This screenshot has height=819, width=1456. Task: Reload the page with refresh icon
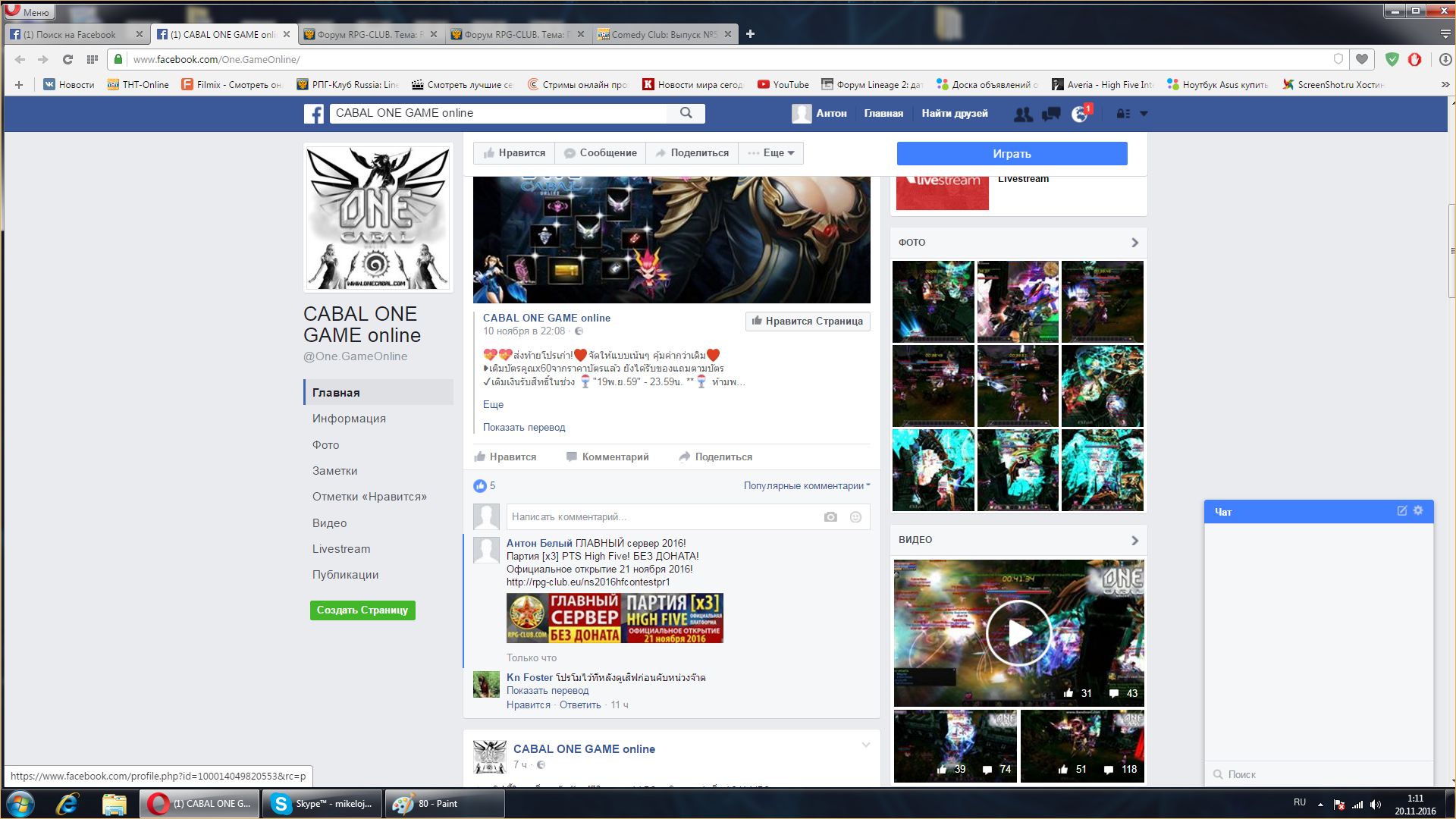pos(67,59)
